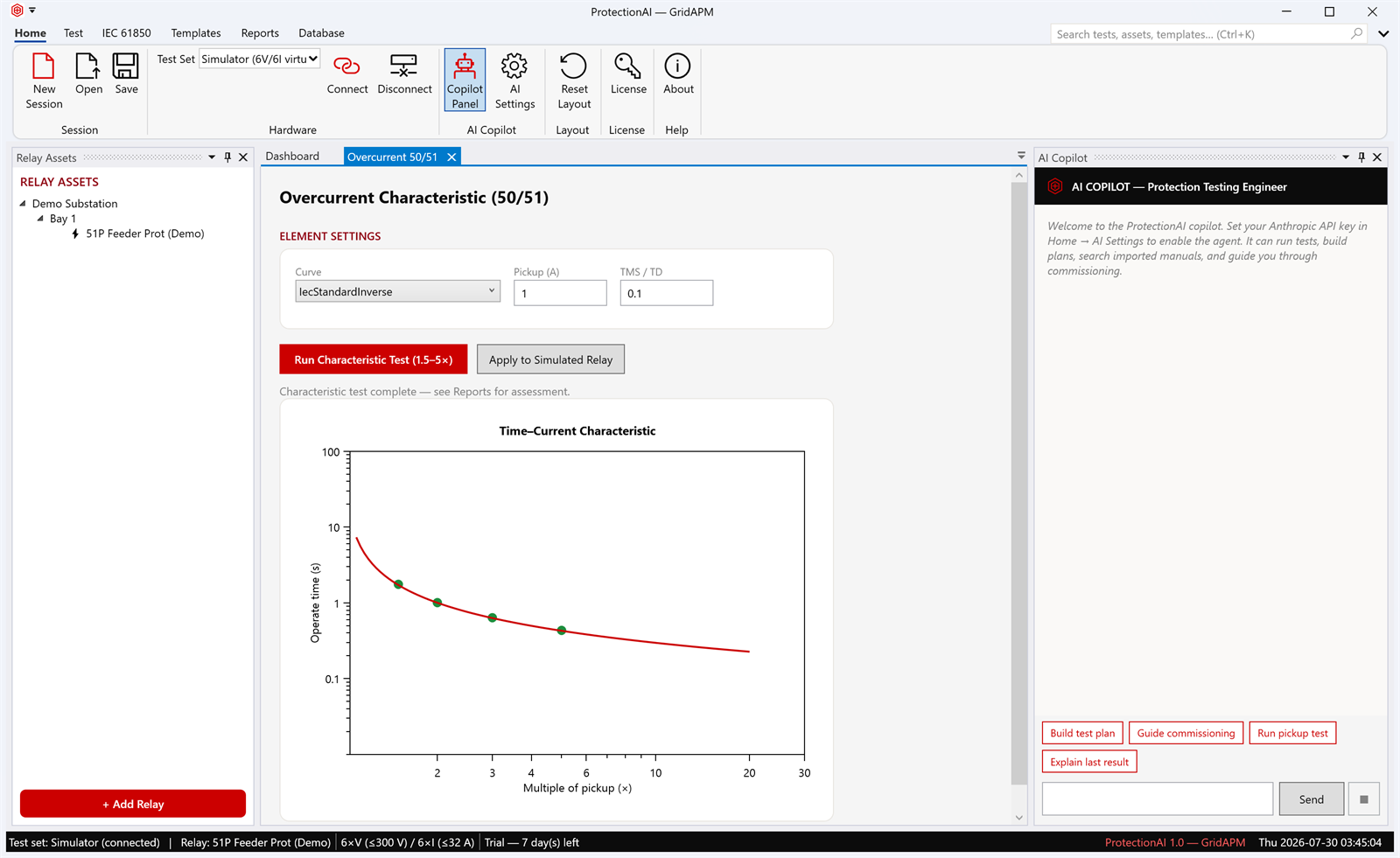Switch to the Dashboard document tab
Viewport: 1400px width, 858px height.
tap(292, 156)
